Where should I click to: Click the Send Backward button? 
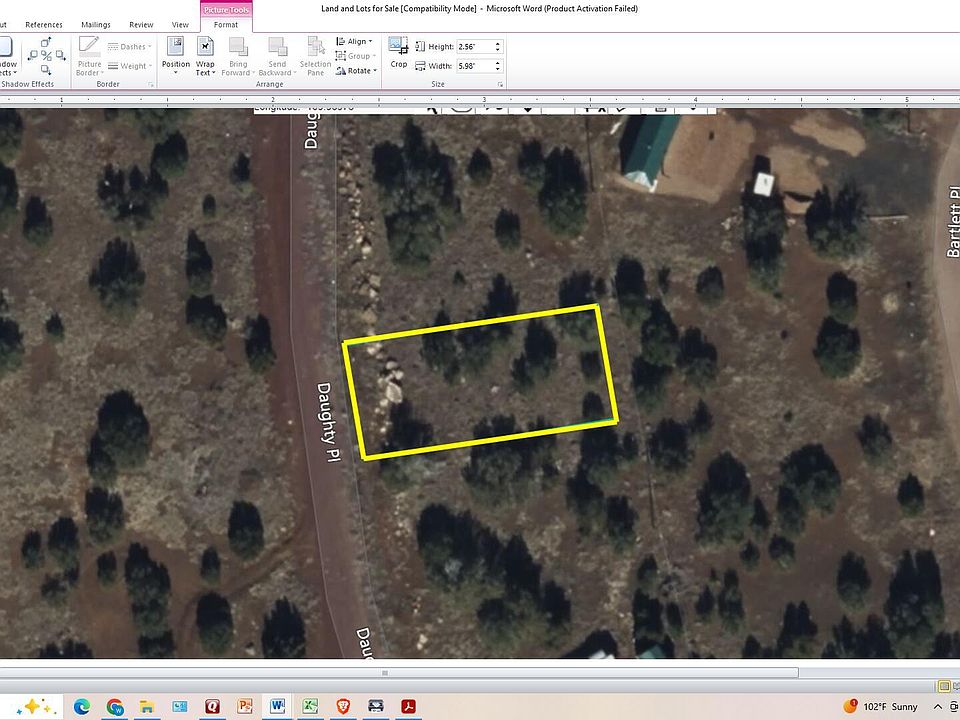[277, 56]
